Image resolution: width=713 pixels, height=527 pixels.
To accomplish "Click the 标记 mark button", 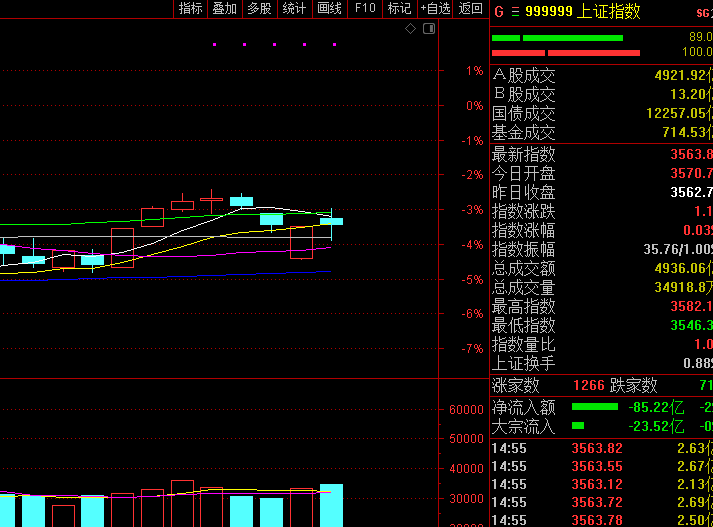I will (400, 9).
